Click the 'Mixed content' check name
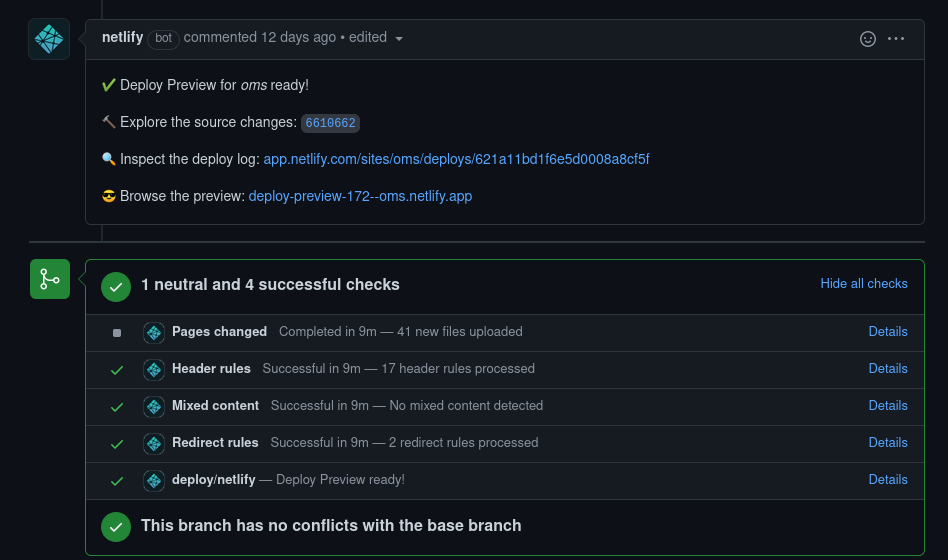The width and height of the screenshot is (948, 560). click(x=215, y=405)
